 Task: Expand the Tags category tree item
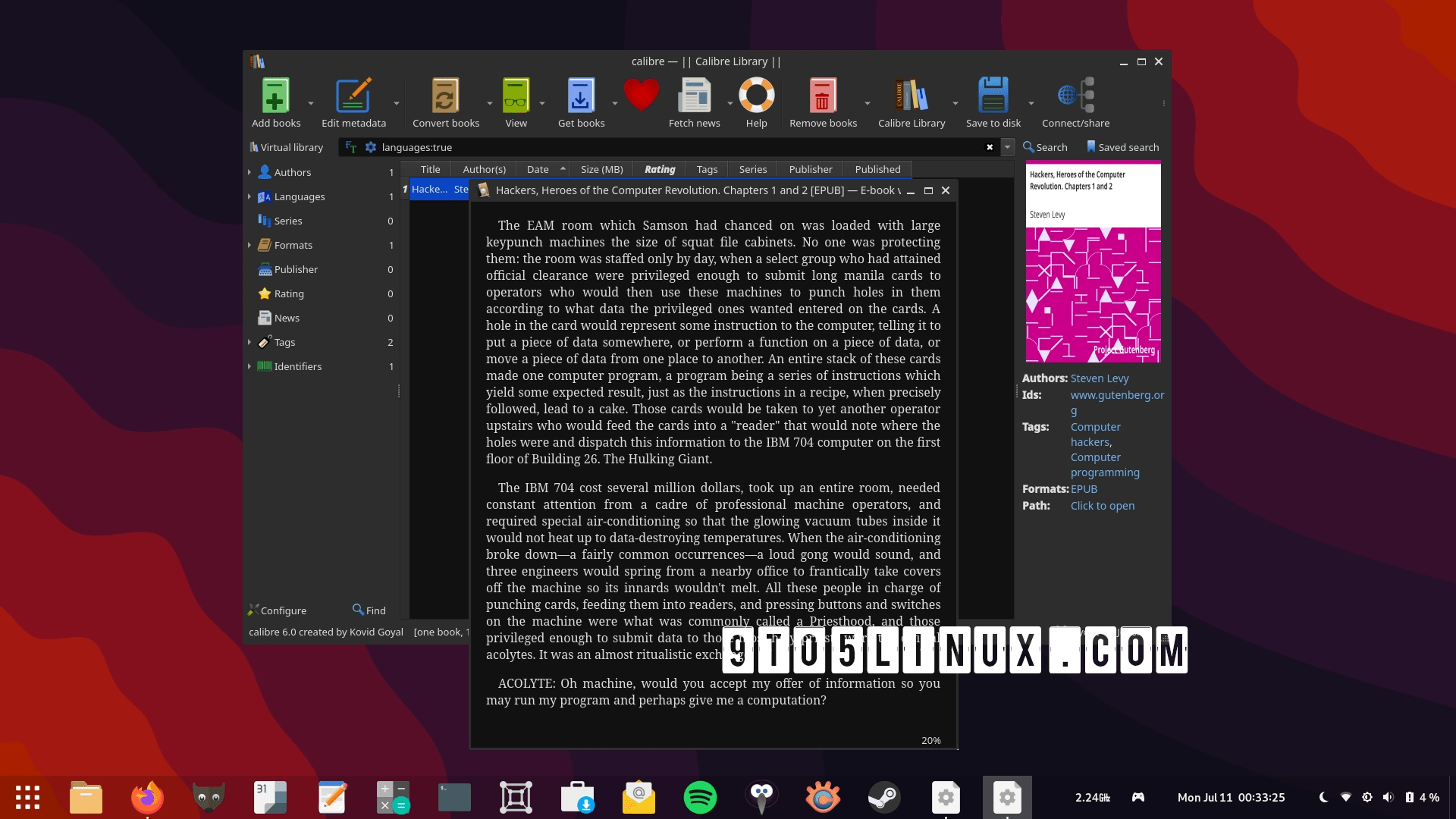pos(249,343)
